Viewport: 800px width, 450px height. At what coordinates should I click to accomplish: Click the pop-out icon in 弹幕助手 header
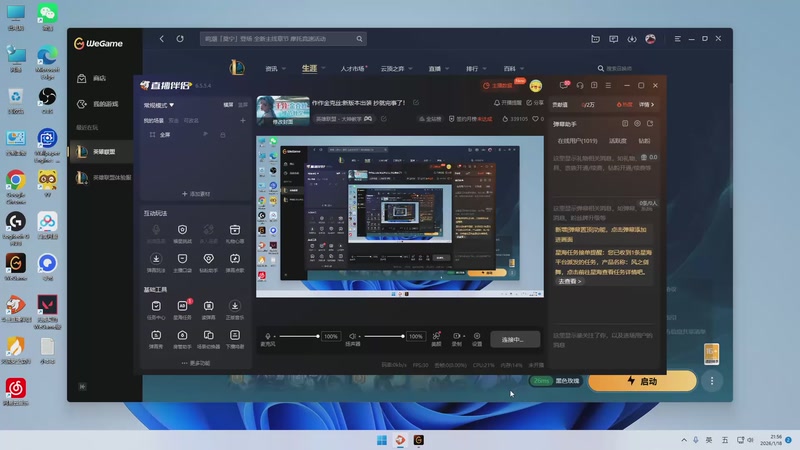click(650, 123)
